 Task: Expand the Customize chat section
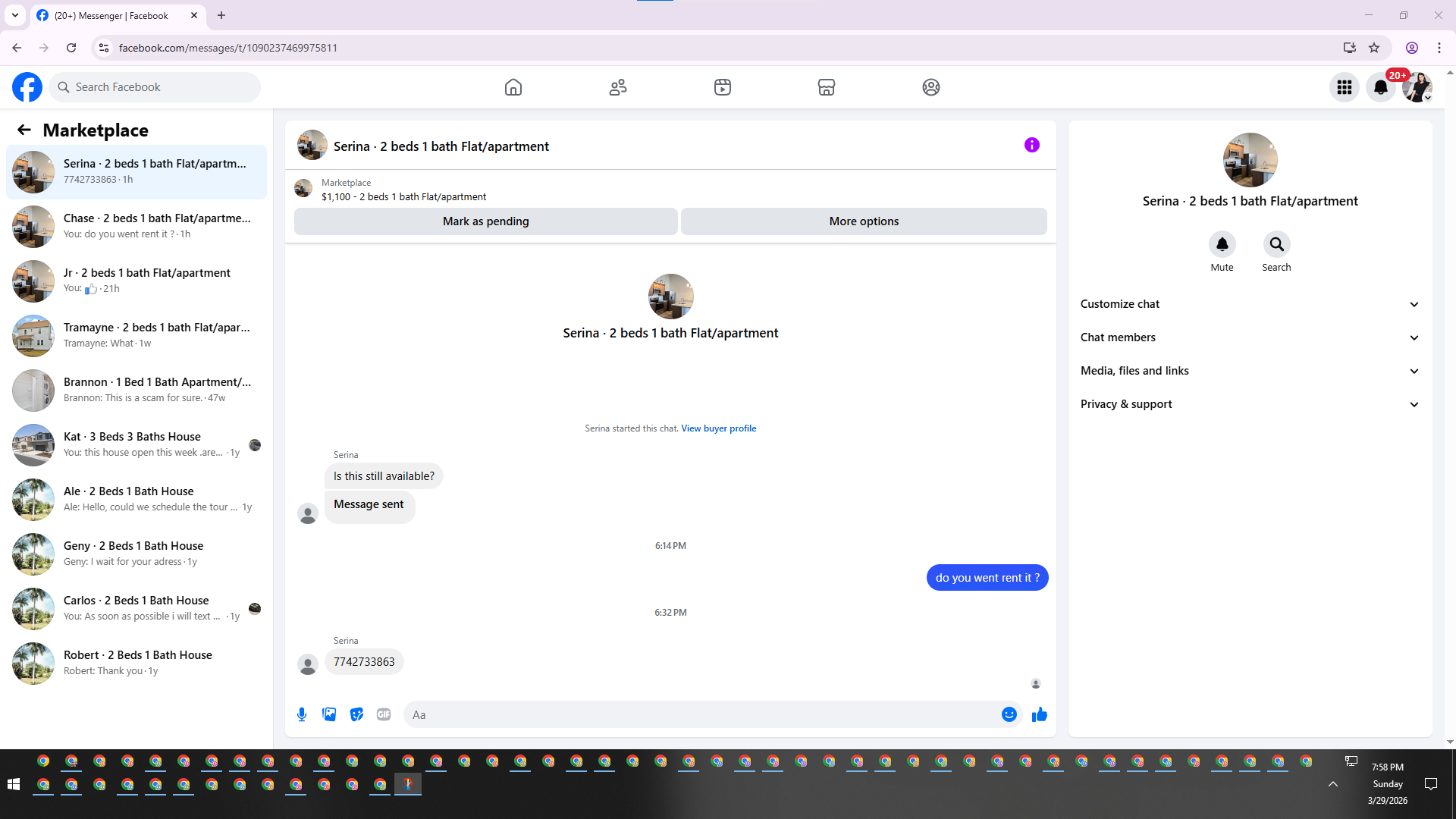1250,304
